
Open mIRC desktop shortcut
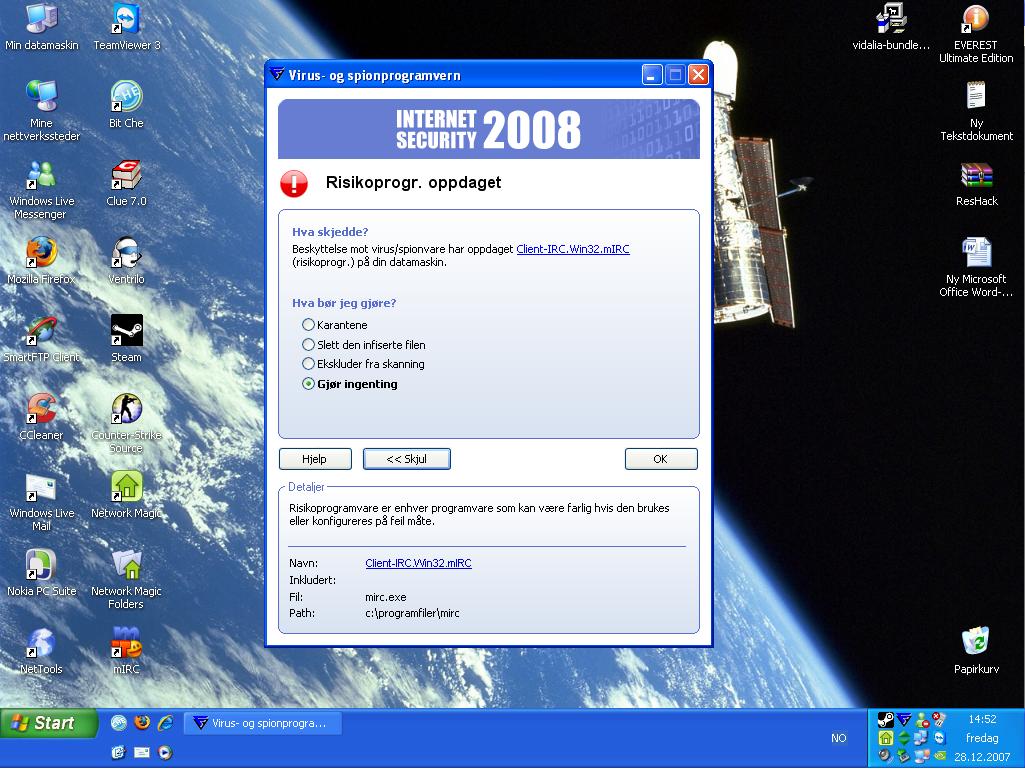(x=126, y=651)
